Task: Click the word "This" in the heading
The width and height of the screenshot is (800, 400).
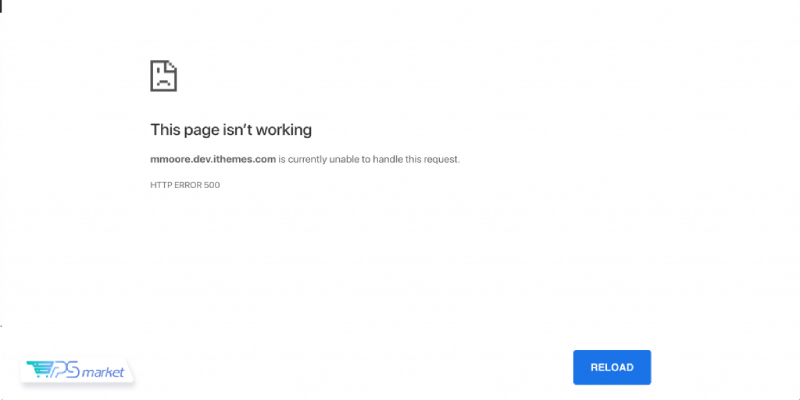Action: [165, 130]
